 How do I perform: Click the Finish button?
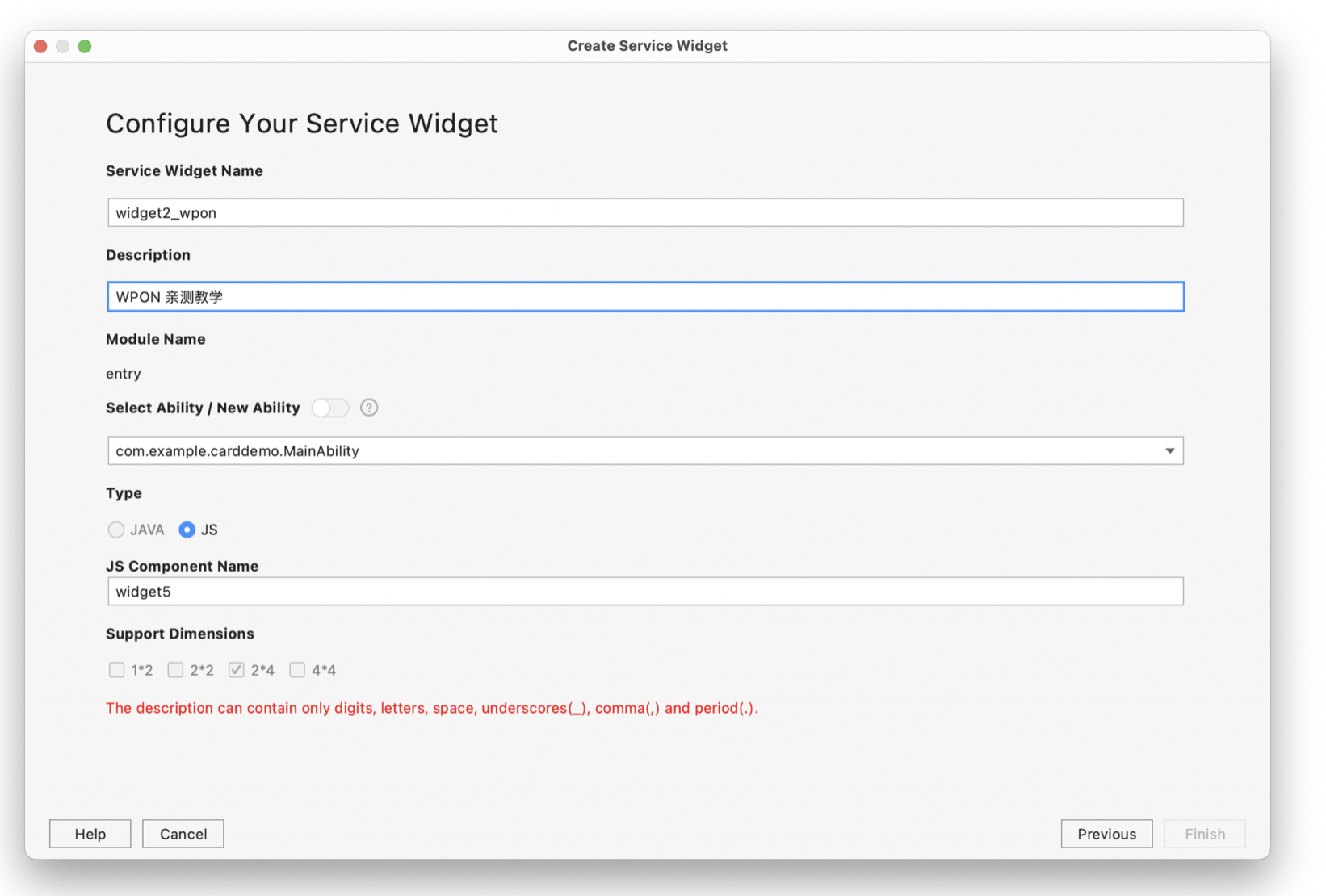click(x=1205, y=834)
